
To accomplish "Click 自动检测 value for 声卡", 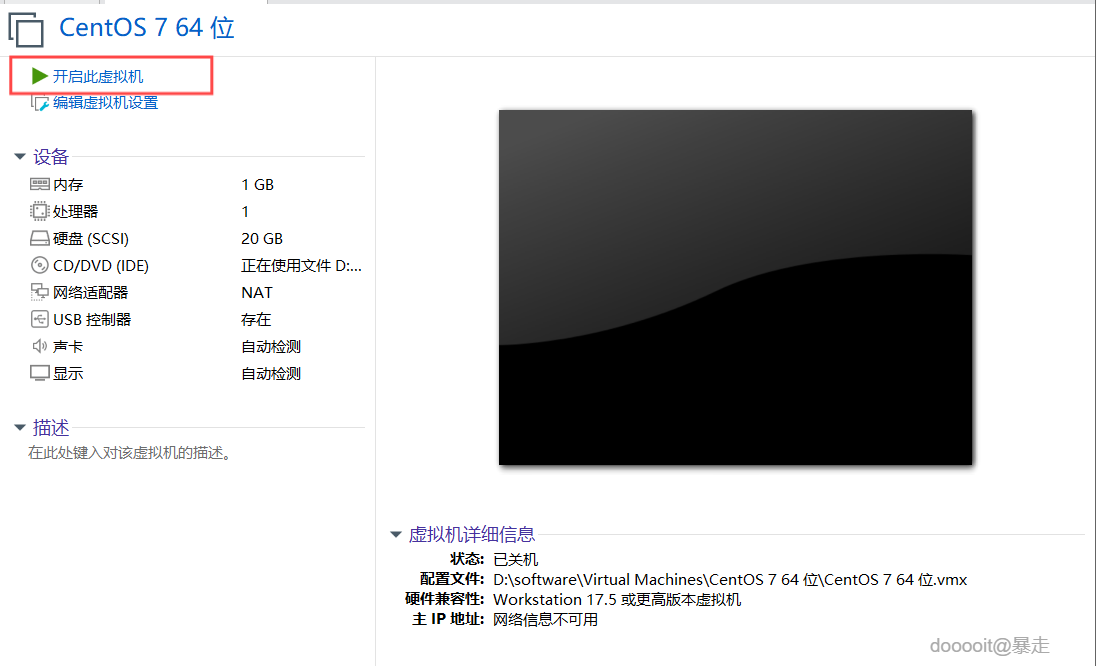I will 271,346.
